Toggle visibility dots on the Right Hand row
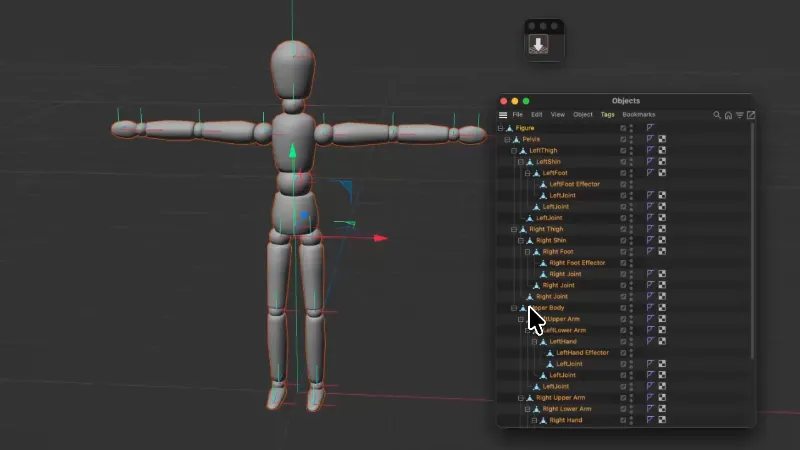800x450 pixels. click(x=631, y=420)
